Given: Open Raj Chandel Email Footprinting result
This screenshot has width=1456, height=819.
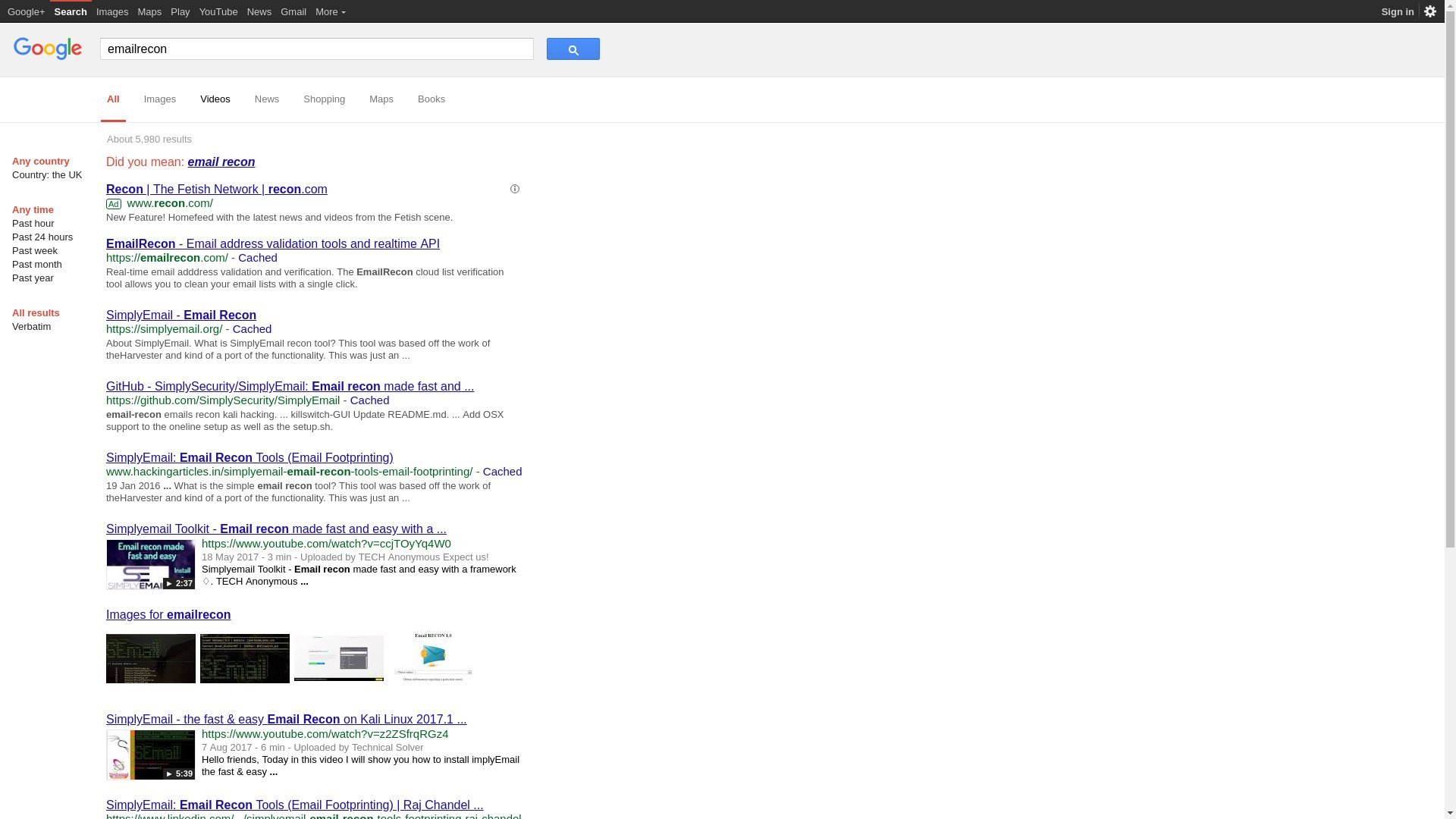Looking at the screenshot, I should [x=295, y=805].
